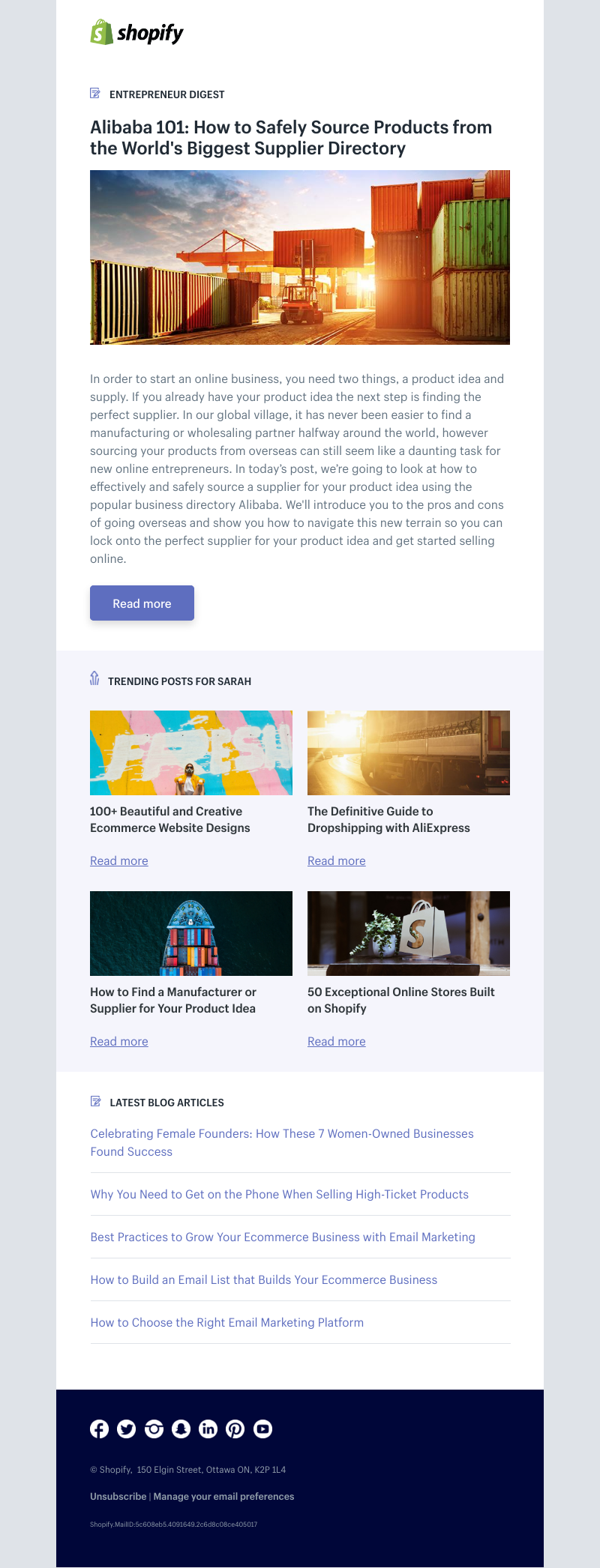This screenshot has height=1568, width=600.
Task: Read more under Dropshipping with AliExpress
Action: click(337, 860)
